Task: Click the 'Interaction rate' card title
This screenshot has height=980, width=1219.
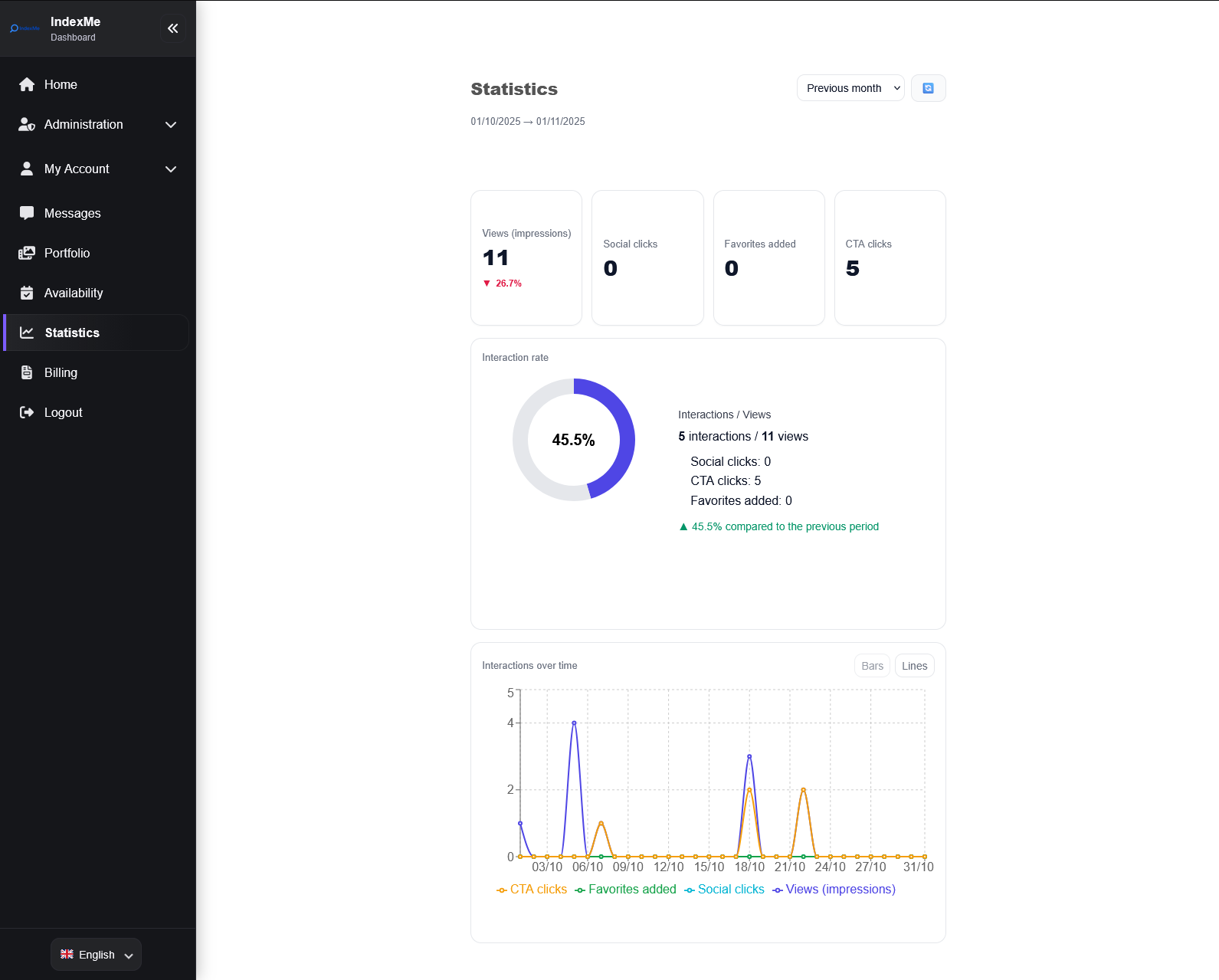Action: [515, 358]
